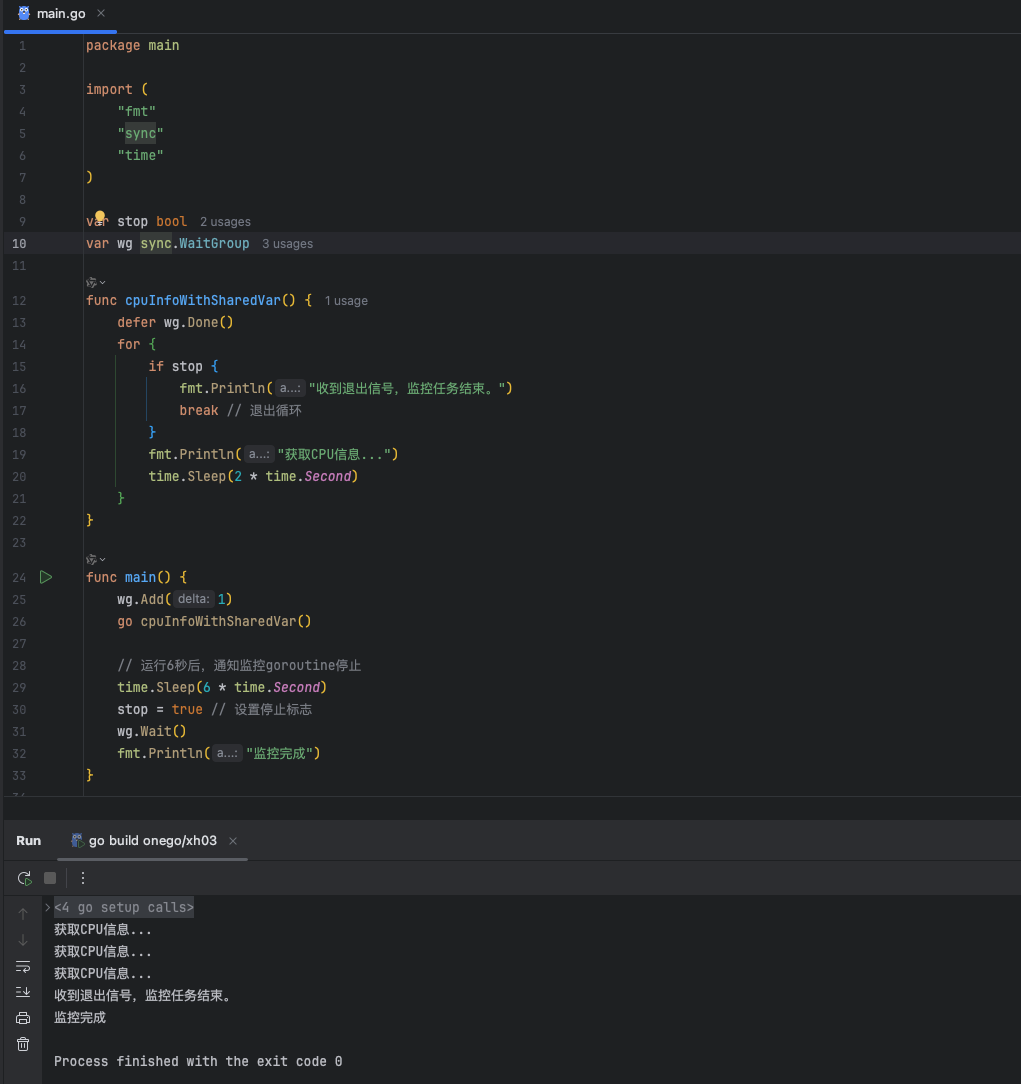1021x1084 pixels.
Task: Click the "time" import string
Action: (x=140, y=156)
